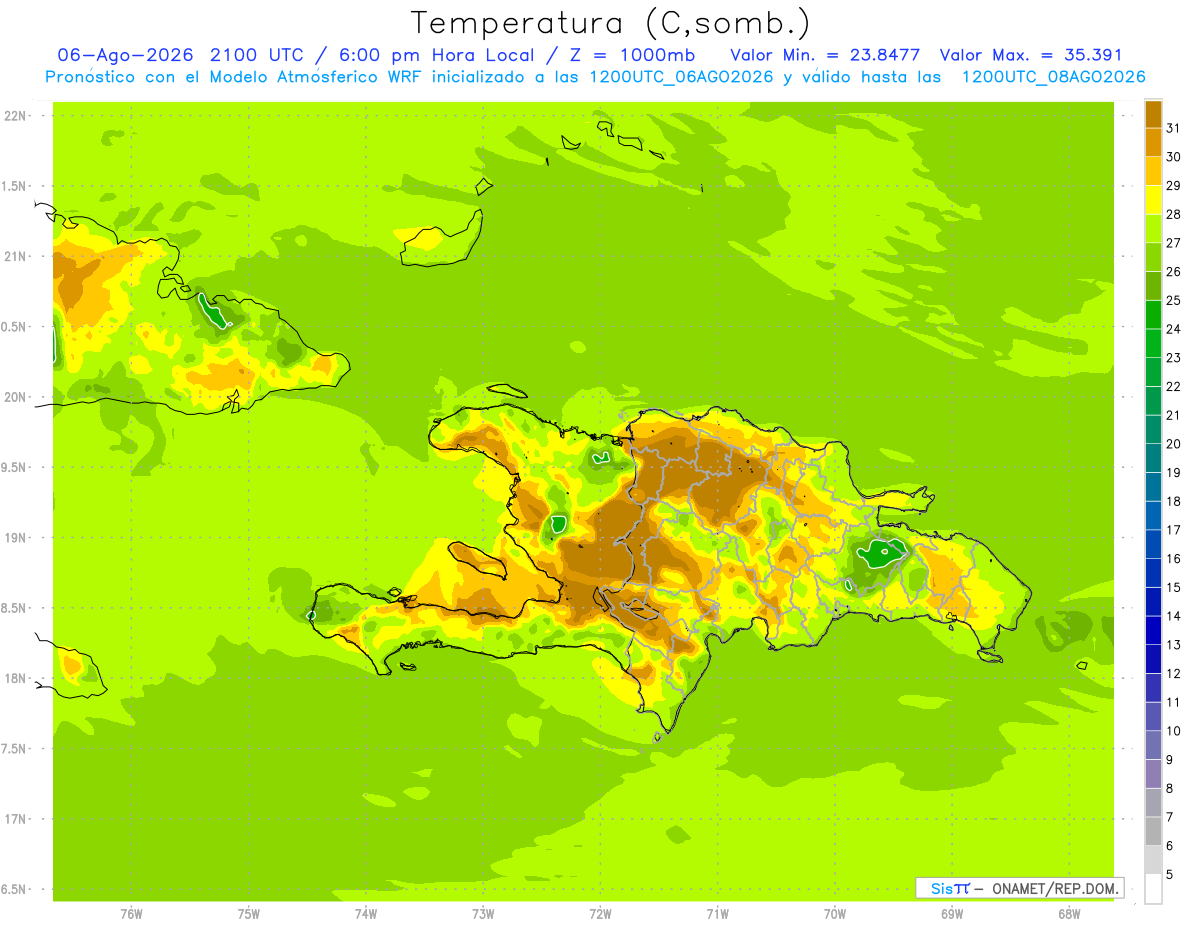Click the "ONAMET/REP.DOM." credit label
The width and height of the screenshot is (1200, 927).
(x=1054, y=888)
